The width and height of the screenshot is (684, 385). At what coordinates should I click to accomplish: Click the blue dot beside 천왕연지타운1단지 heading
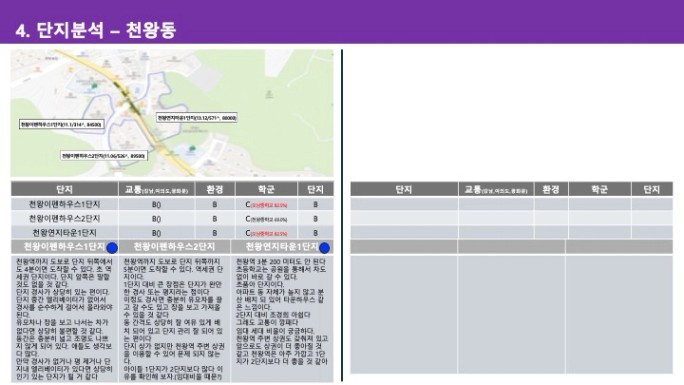tap(325, 248)
